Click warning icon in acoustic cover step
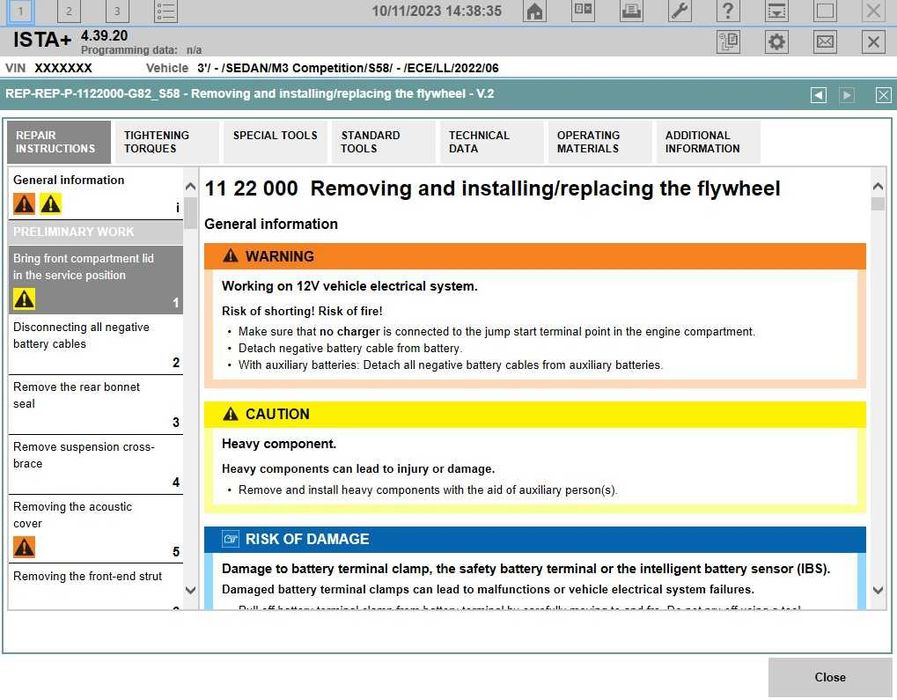Image resolution: width=897 pixels, height=700 pixels. pyautogui.click(x=24, y=547)
